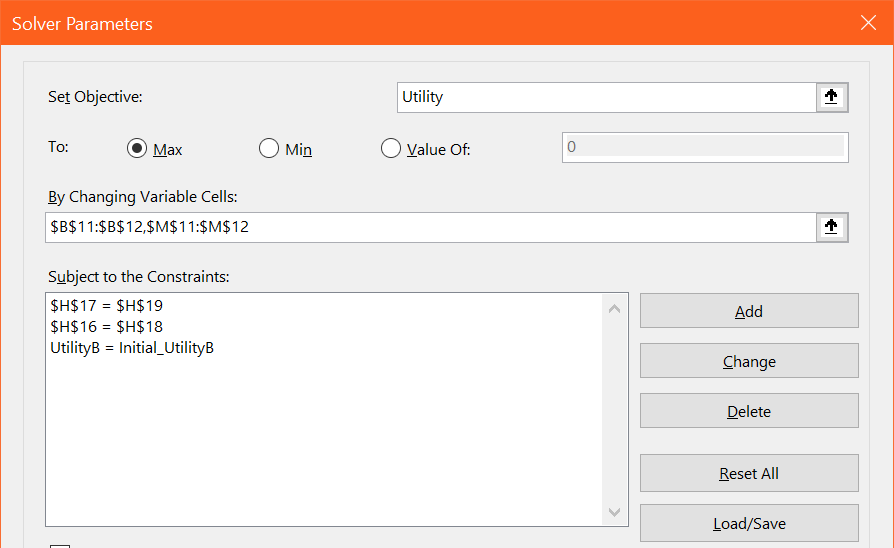The image size is (894, 548).
Task: Click the Solver Parameters title bar
Action: (x=400, y=23)
